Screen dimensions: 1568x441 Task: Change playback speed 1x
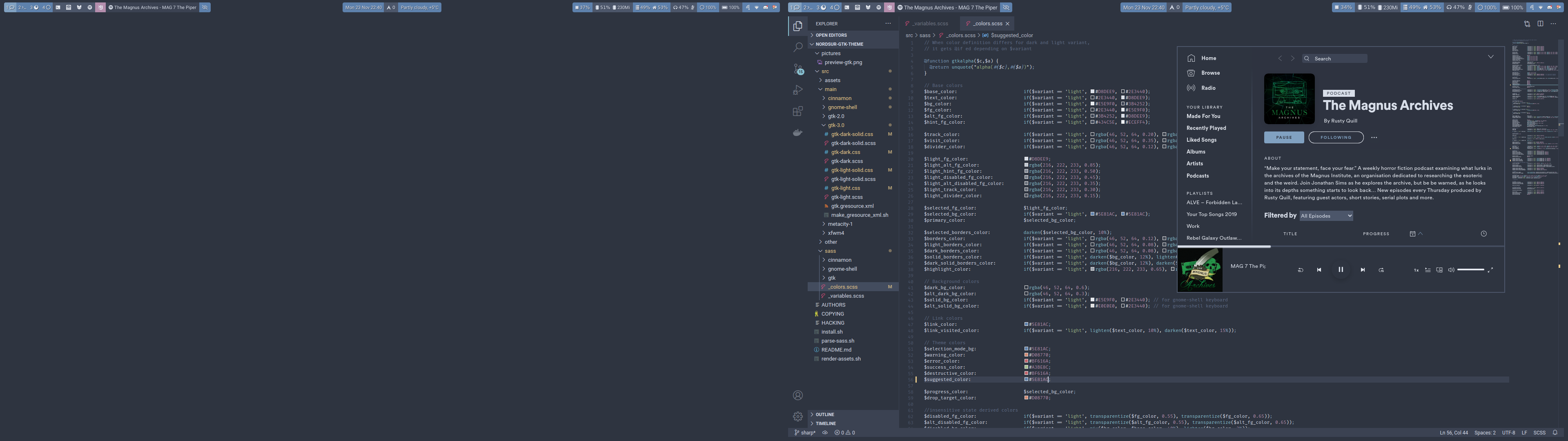tap(1417, 270)
